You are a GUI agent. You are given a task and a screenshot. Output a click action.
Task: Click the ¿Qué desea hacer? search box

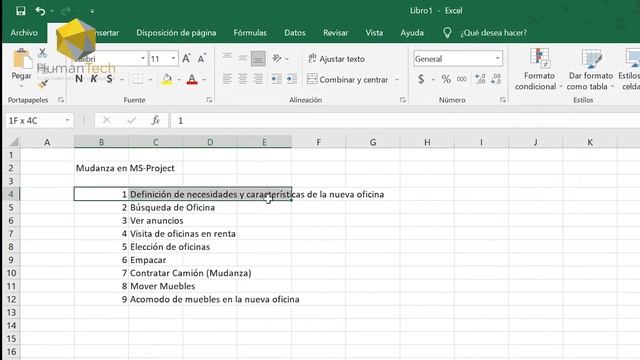(x=493, y=33)
